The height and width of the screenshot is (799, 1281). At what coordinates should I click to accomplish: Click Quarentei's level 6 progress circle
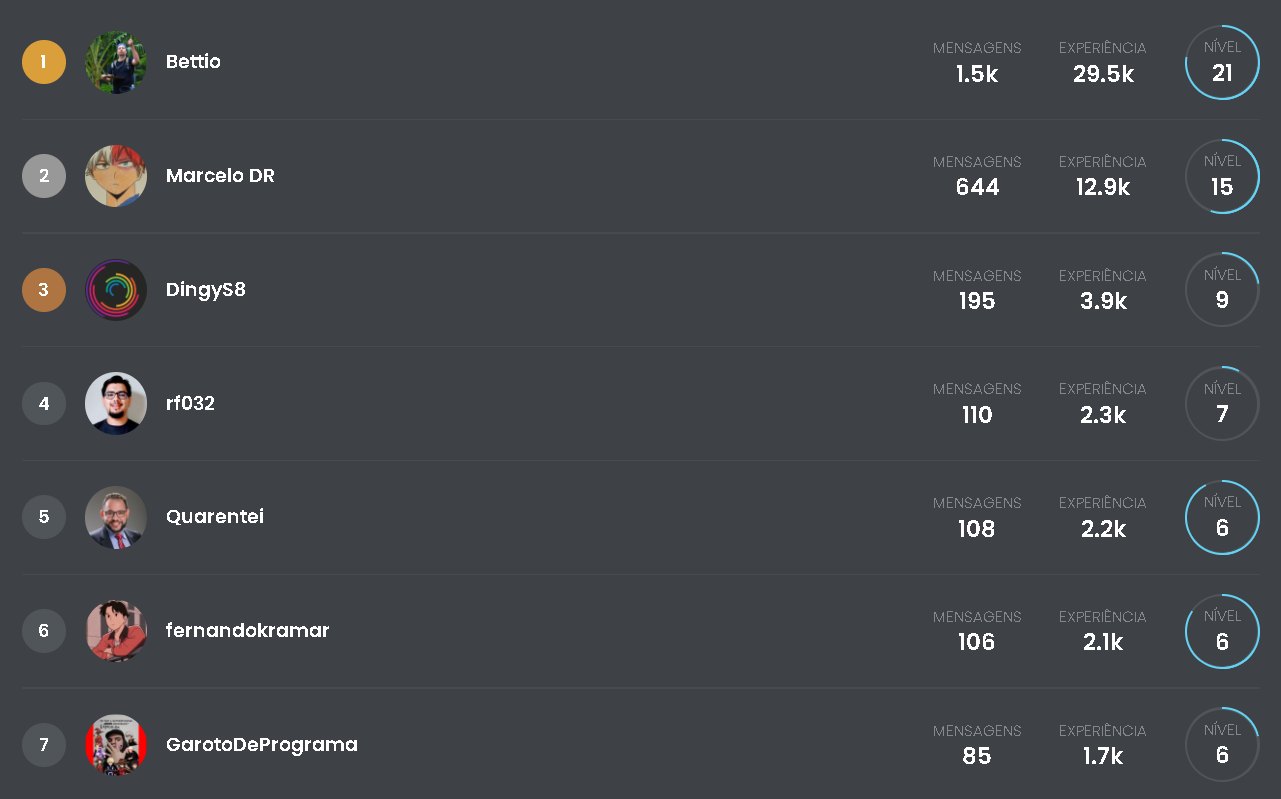(1222, 517)
